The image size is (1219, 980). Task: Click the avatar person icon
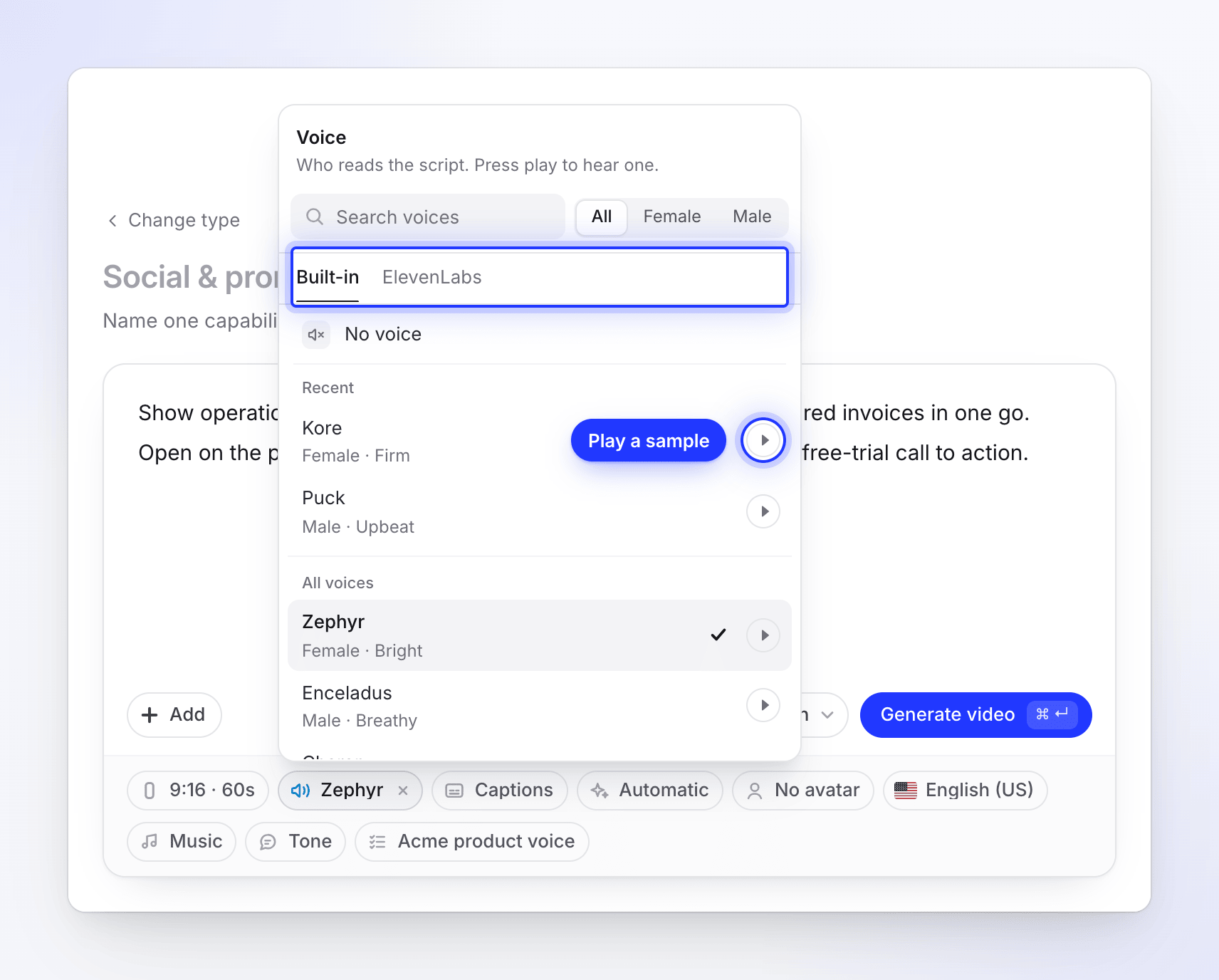coord(755,791)
